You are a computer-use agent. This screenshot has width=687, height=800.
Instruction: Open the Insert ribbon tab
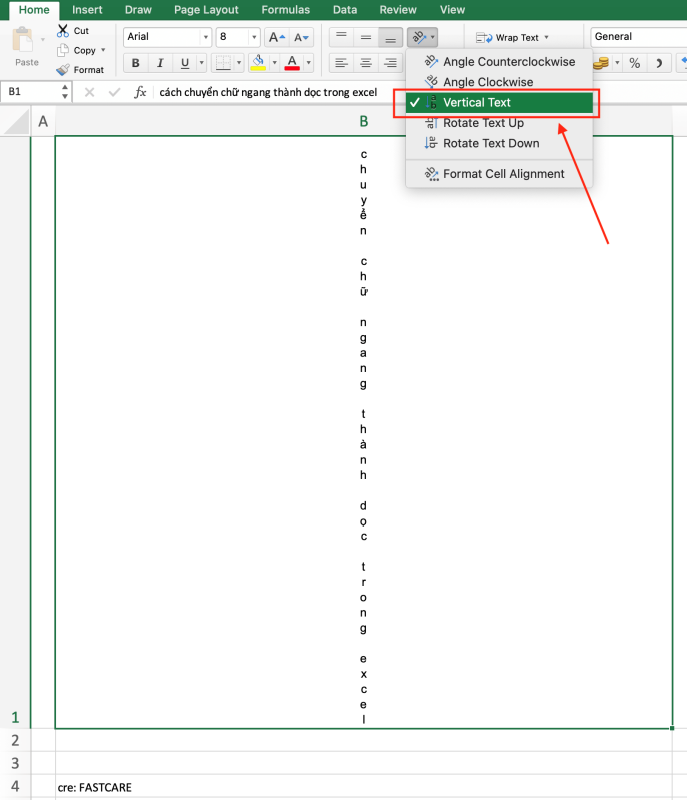point(87,10)
